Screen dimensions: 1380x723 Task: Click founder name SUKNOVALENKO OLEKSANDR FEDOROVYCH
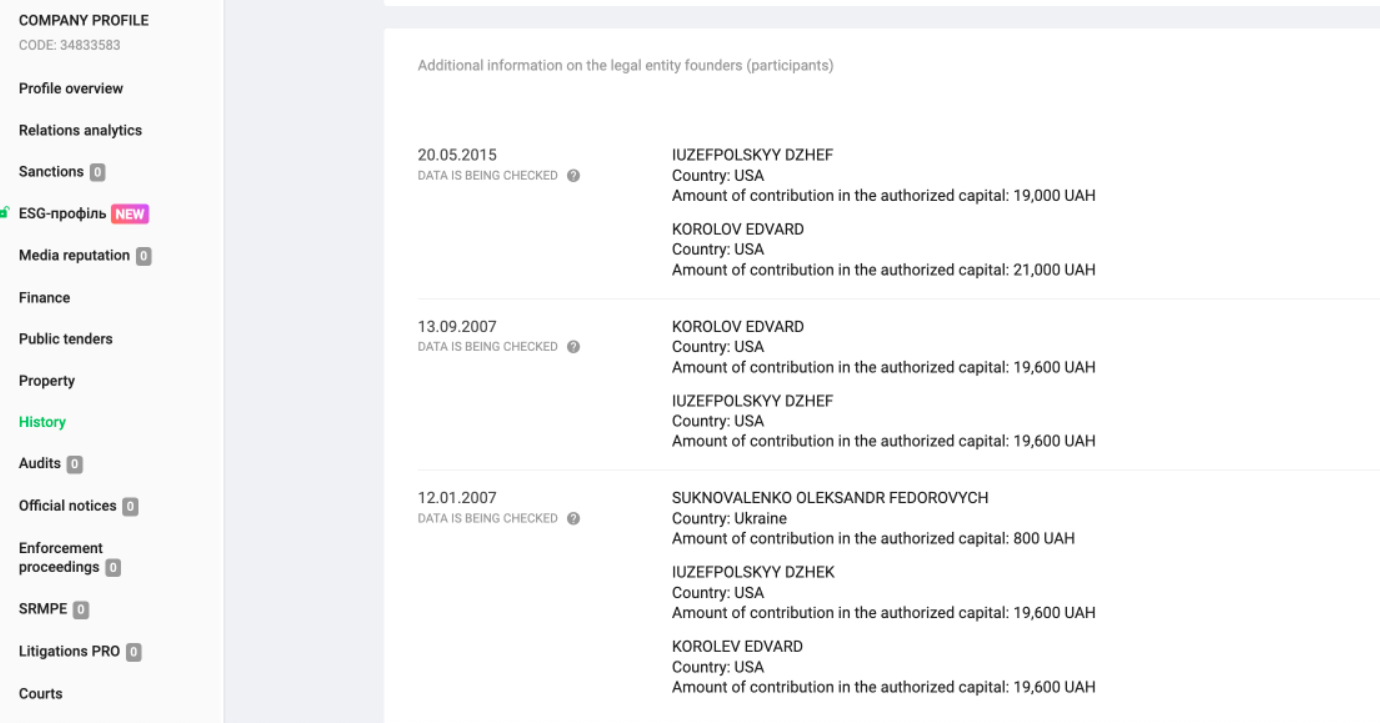tap(830, 498)
